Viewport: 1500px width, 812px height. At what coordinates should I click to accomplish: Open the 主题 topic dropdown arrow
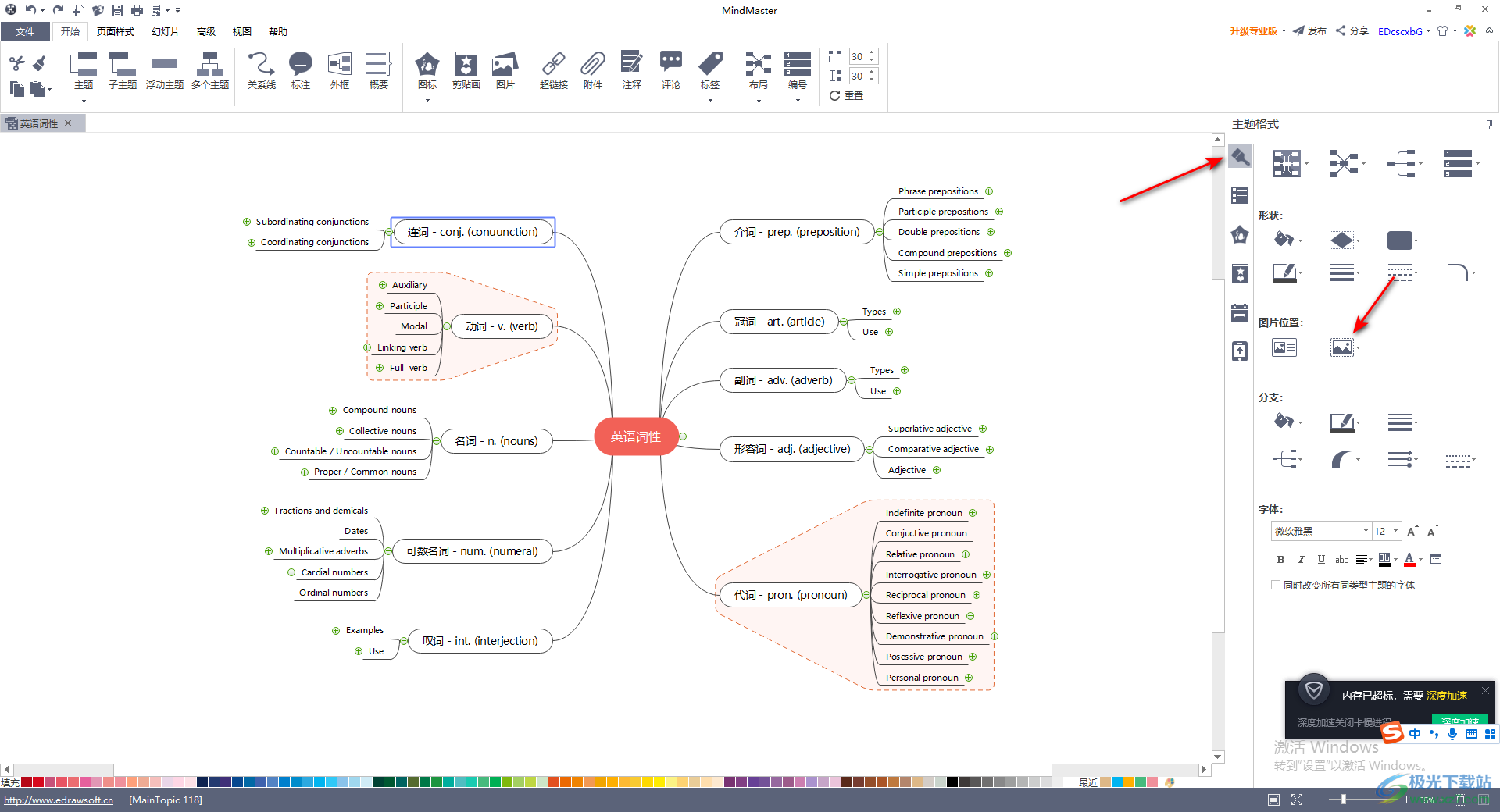(84, 101)
